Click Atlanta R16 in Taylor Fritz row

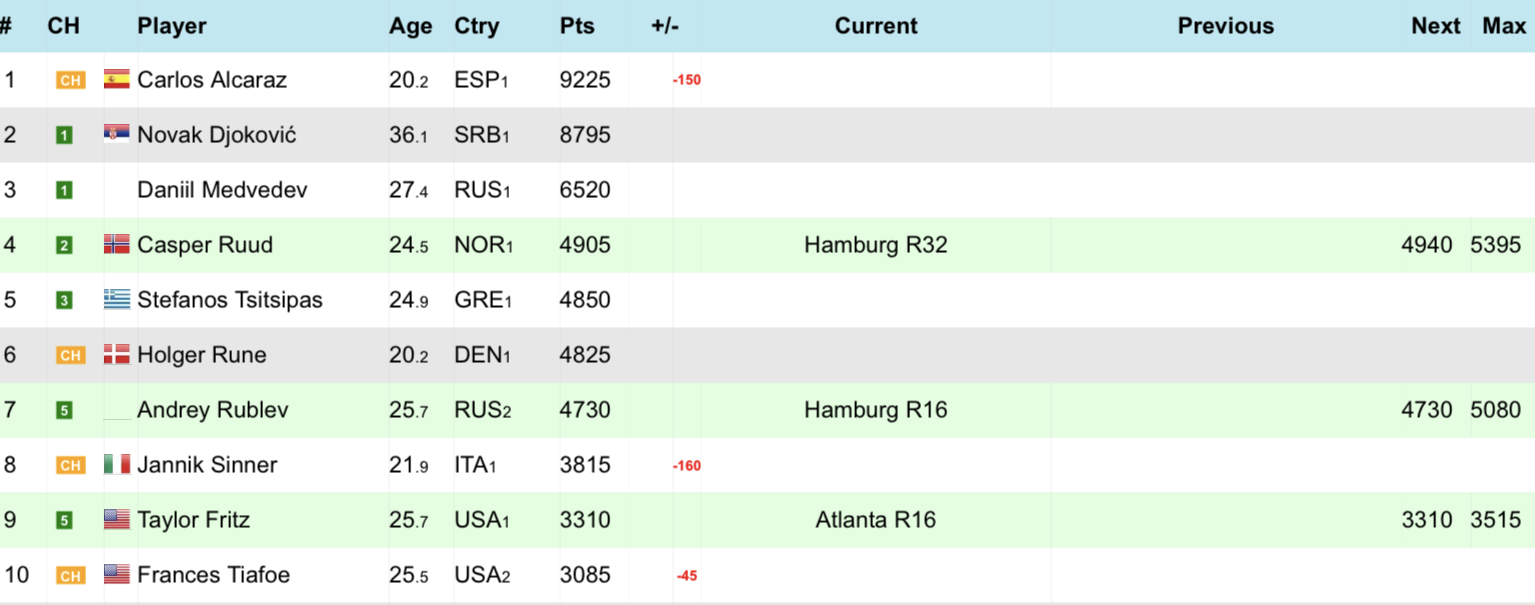[x=876, y=520]
